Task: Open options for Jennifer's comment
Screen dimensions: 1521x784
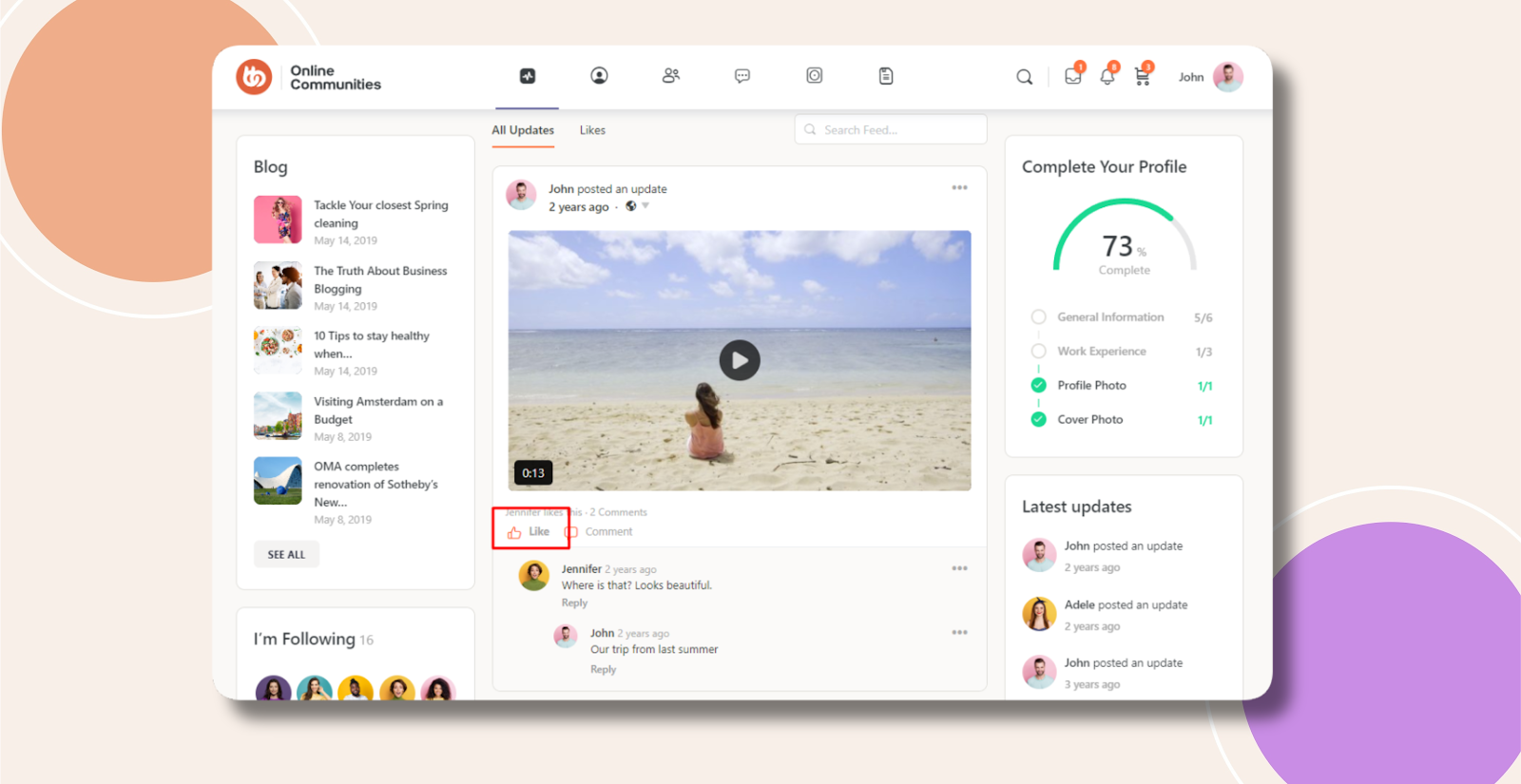Action: pyautogui.click(x=960, y=568)
